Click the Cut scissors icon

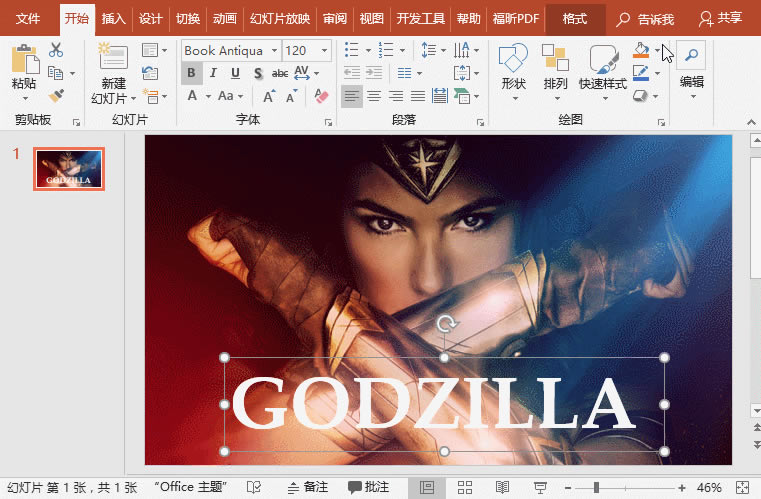pos(55,50)
